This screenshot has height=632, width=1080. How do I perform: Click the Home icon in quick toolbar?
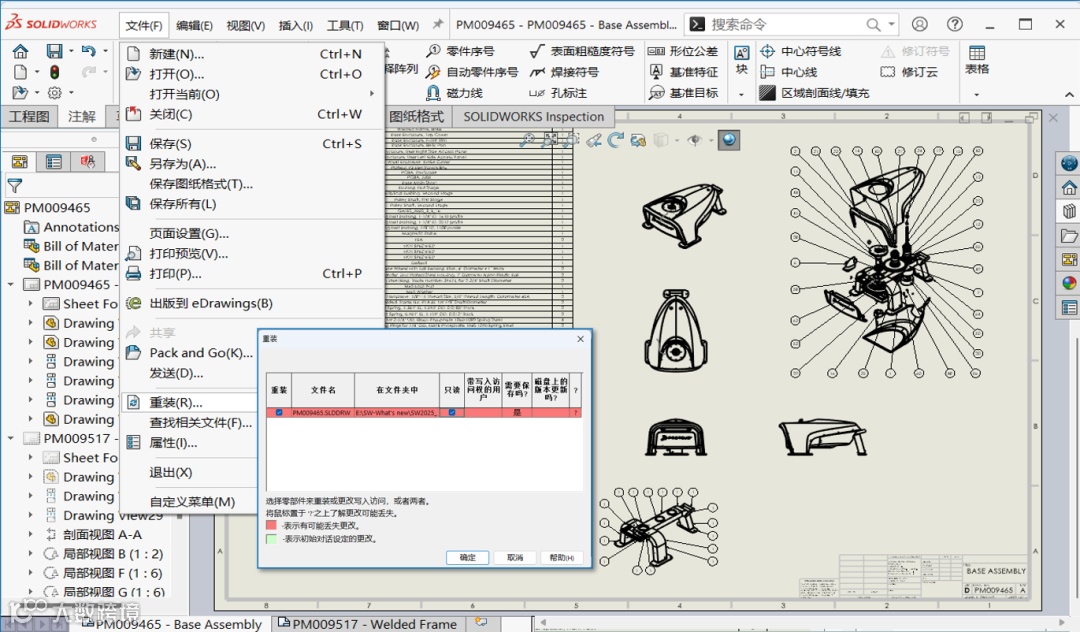pos(21,51)
